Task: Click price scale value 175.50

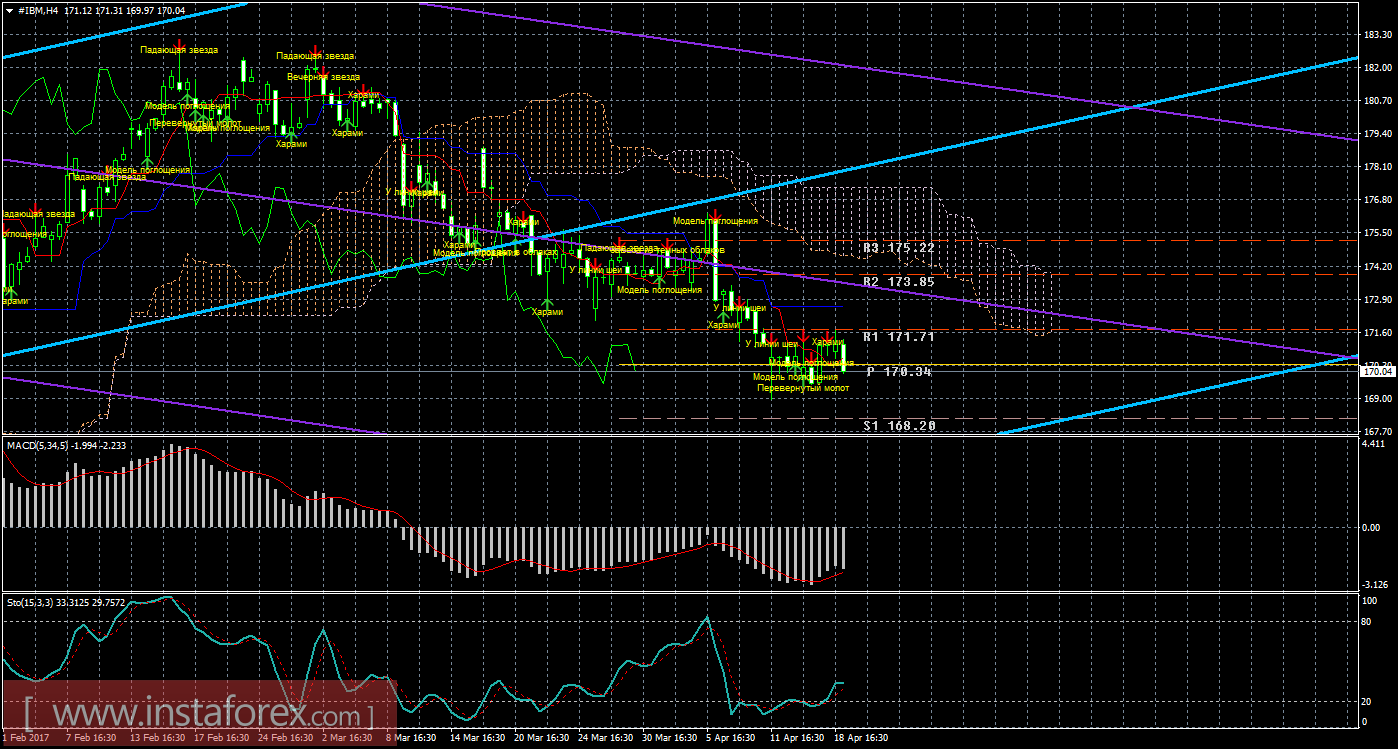Action: coord(1378,233)
